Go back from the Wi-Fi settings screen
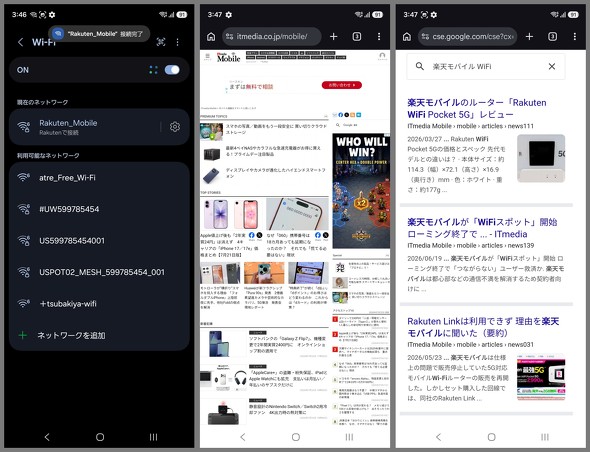 click(21, 42)
